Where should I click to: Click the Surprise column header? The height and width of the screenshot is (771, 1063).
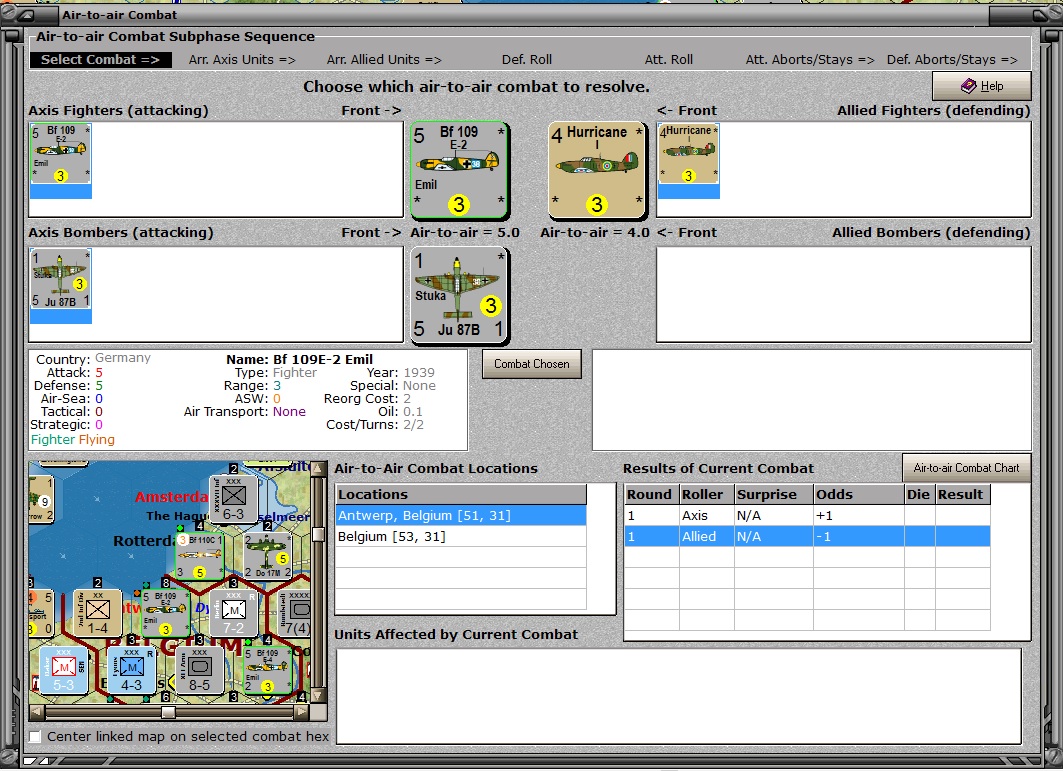point(774,494)
